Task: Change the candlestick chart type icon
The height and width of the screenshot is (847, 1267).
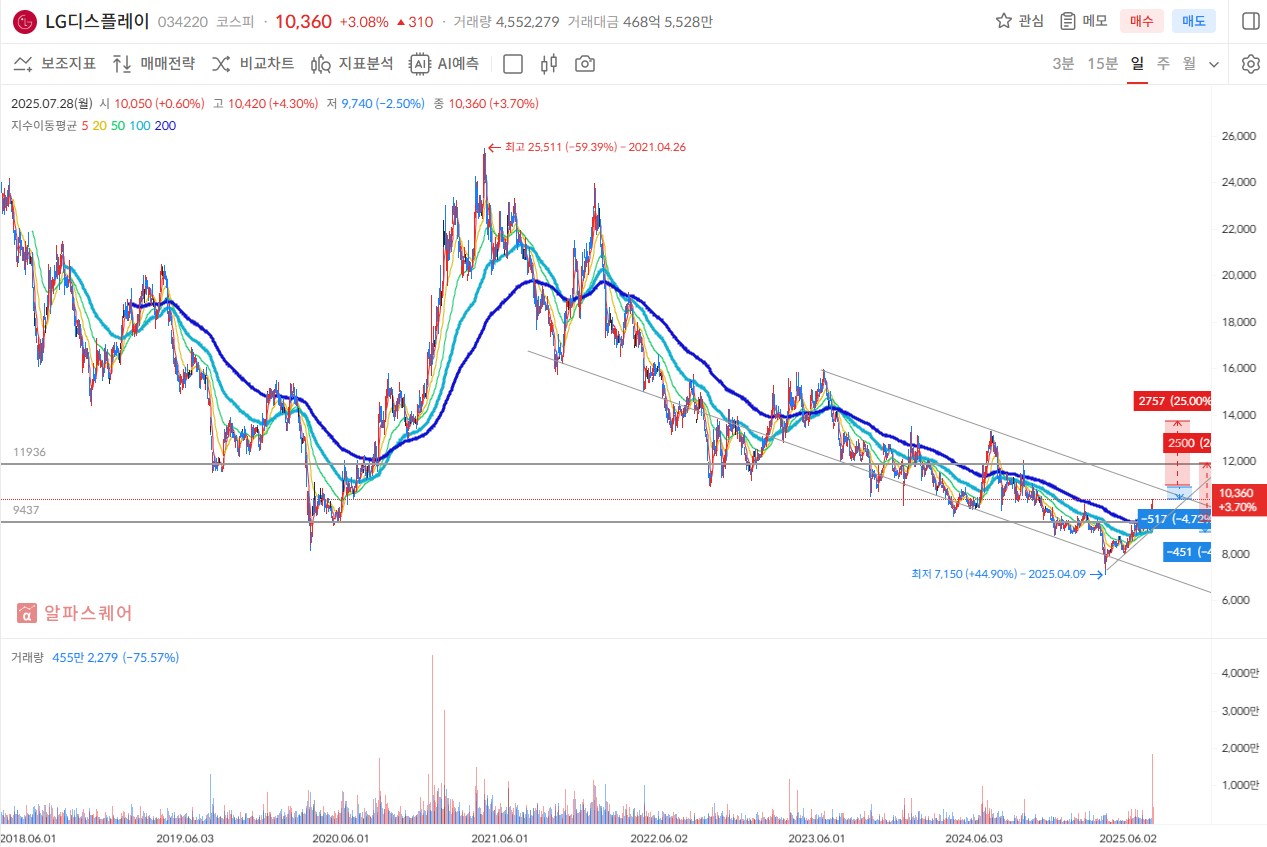Action: (x=548, y=64)
